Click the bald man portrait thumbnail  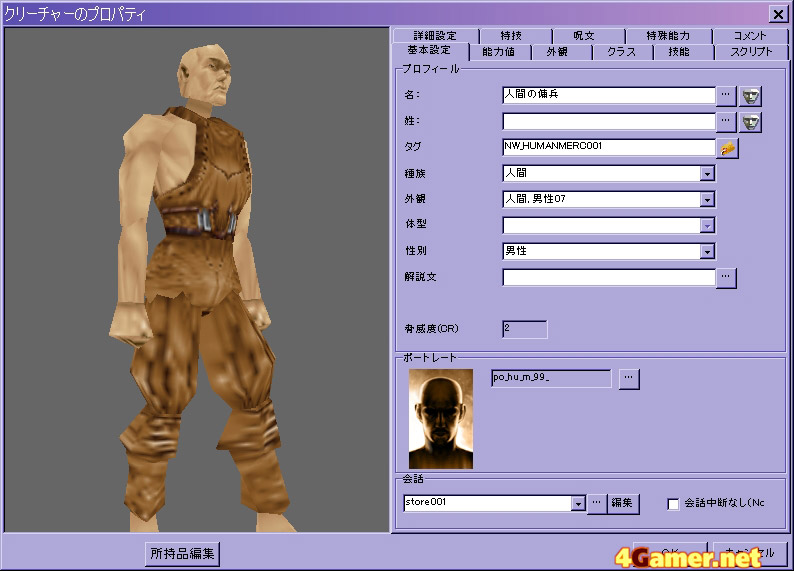click(441, 419)
